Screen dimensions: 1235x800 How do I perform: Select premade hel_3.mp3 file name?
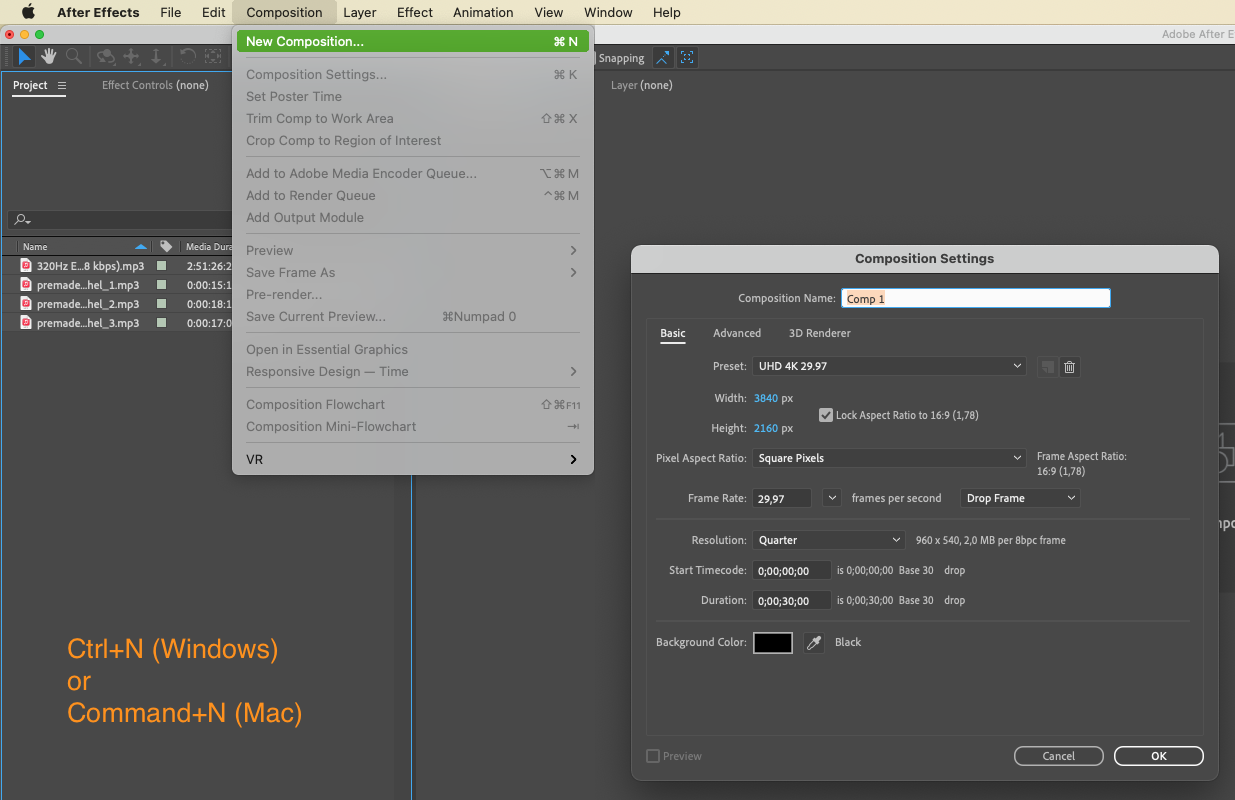coord(88,323)
